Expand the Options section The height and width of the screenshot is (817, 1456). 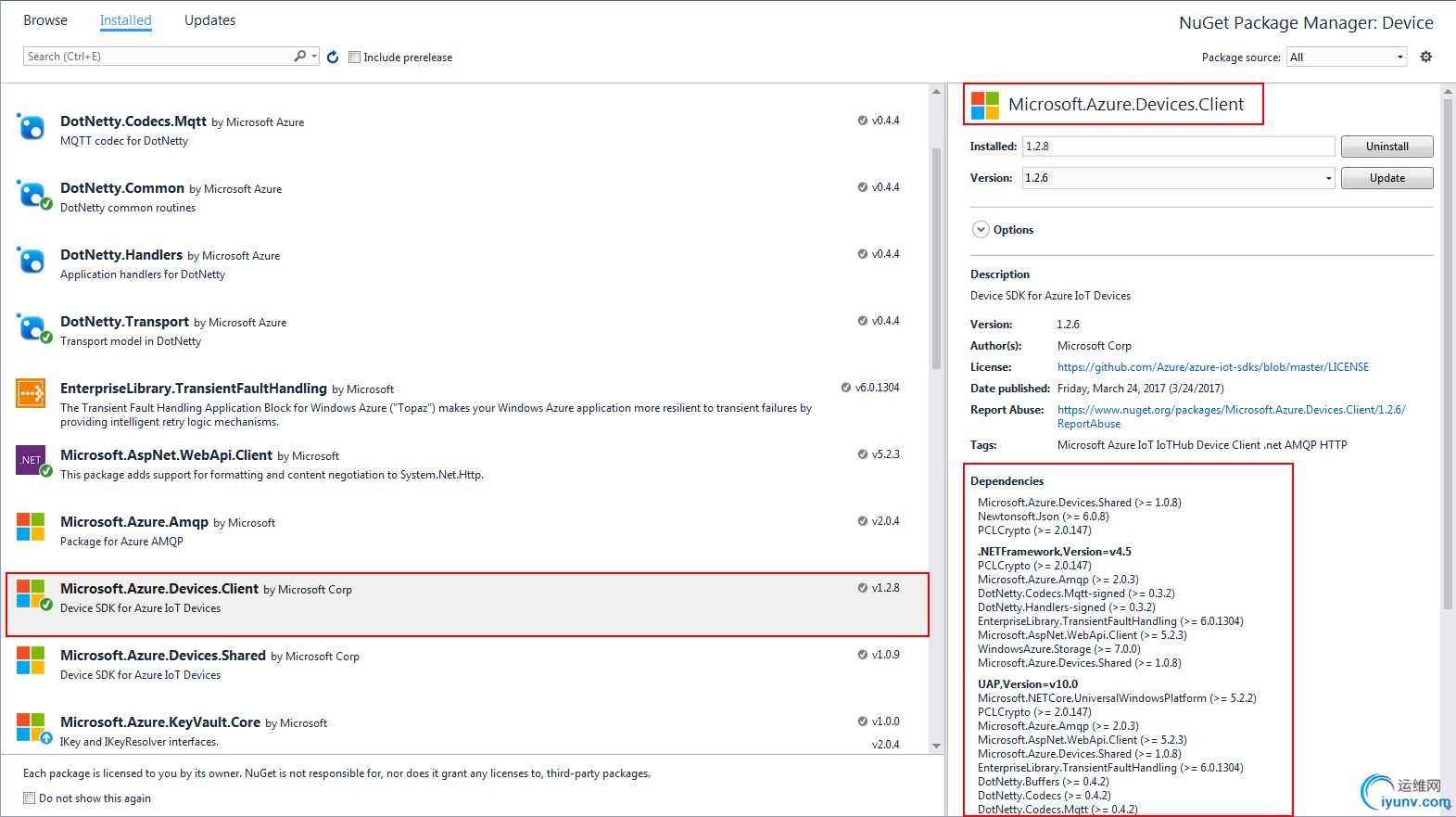point(981,229)
